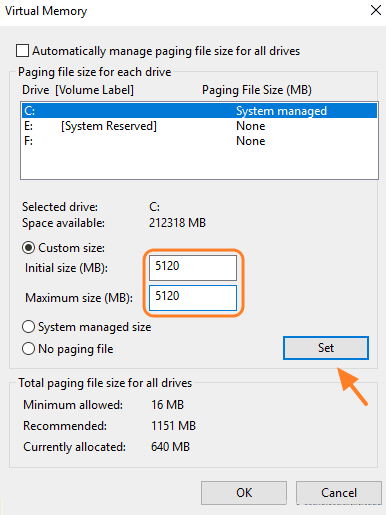Click the Paging File Size (MB) column header
The width and height of the screenshot is (386, 515).
(257, 90)
